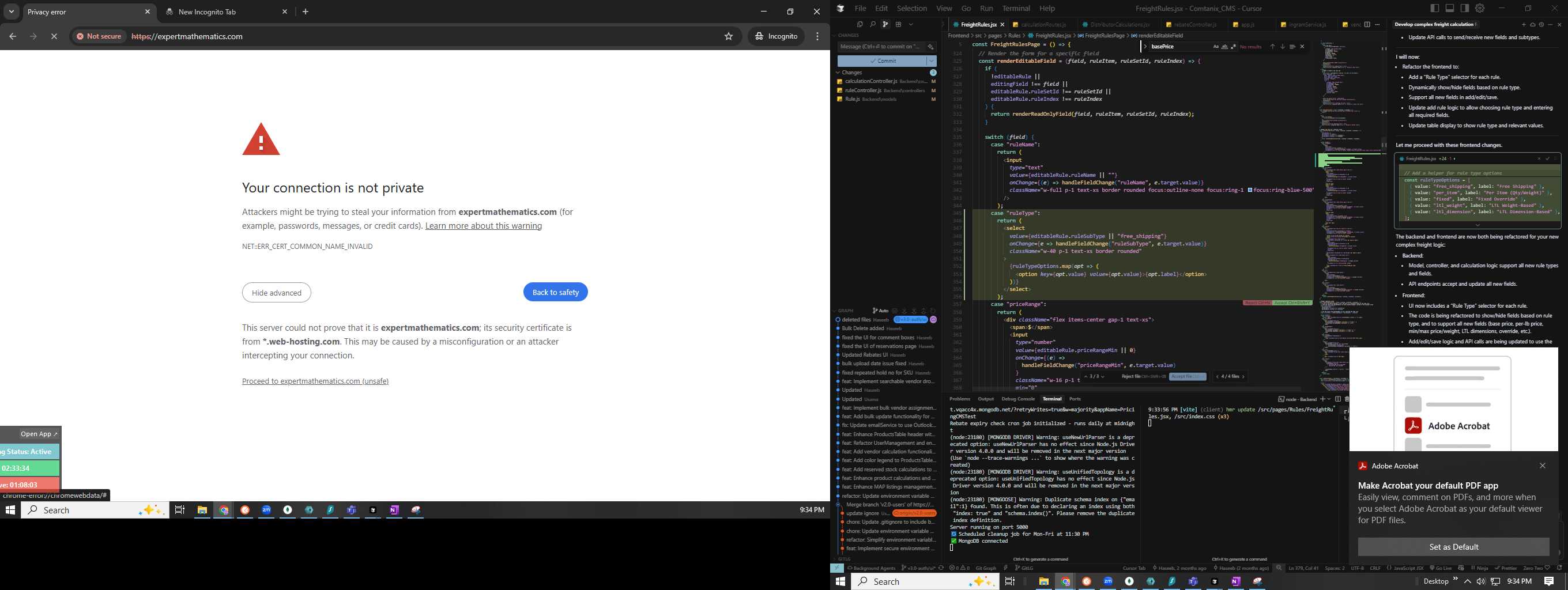
Task: Close the FreightRules.jsx editor tab
Action: tap(1002, 24)
